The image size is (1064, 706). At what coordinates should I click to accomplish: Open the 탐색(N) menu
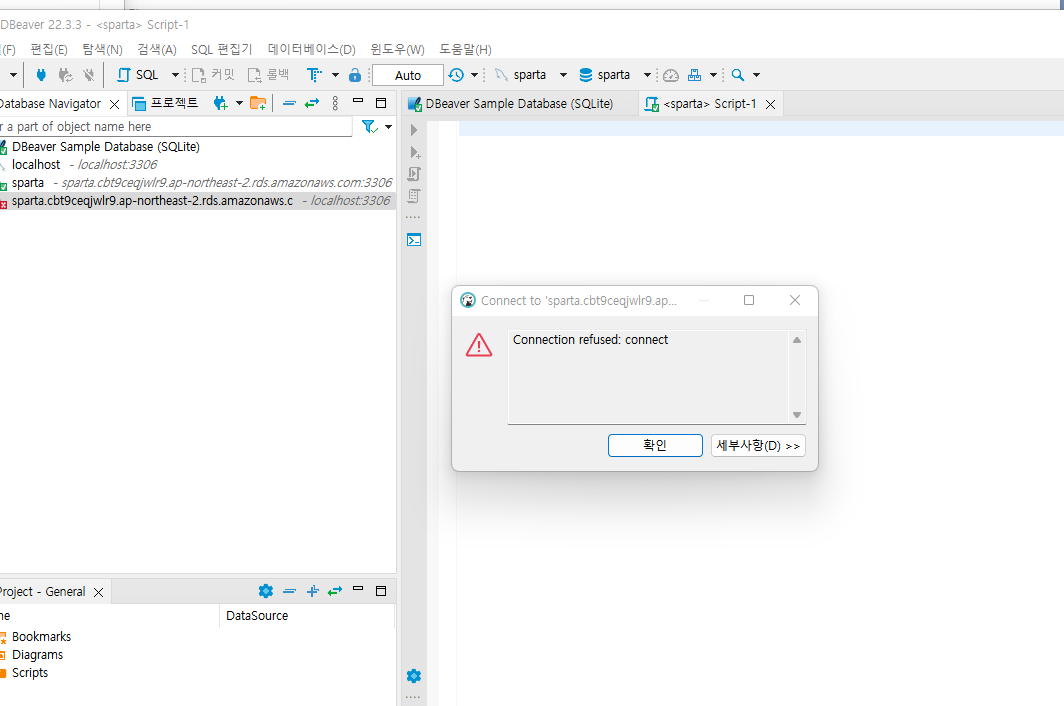tap(102, 50)
